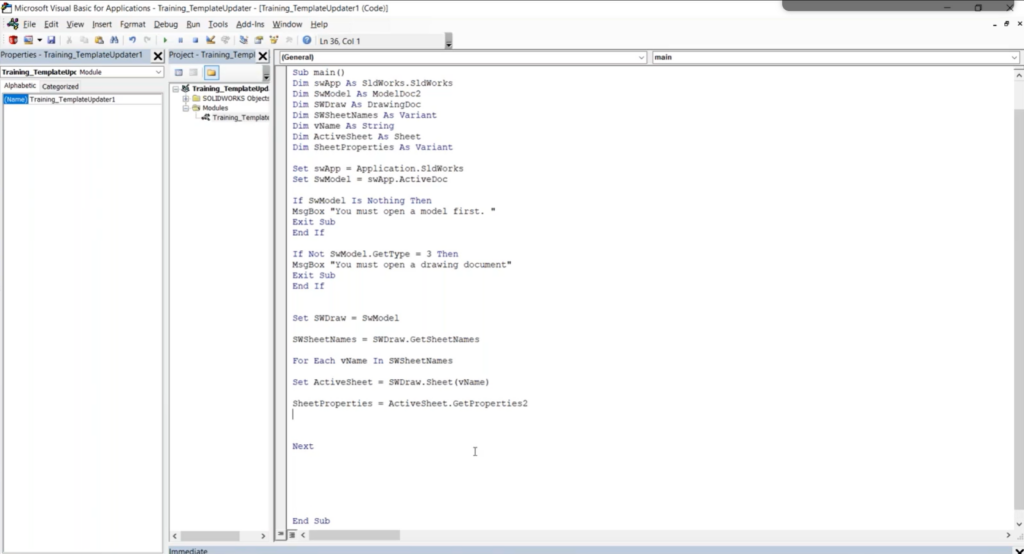Open the Insert Module dropdown arrow
1024x554 pixels.
click(x=39, y=41)
